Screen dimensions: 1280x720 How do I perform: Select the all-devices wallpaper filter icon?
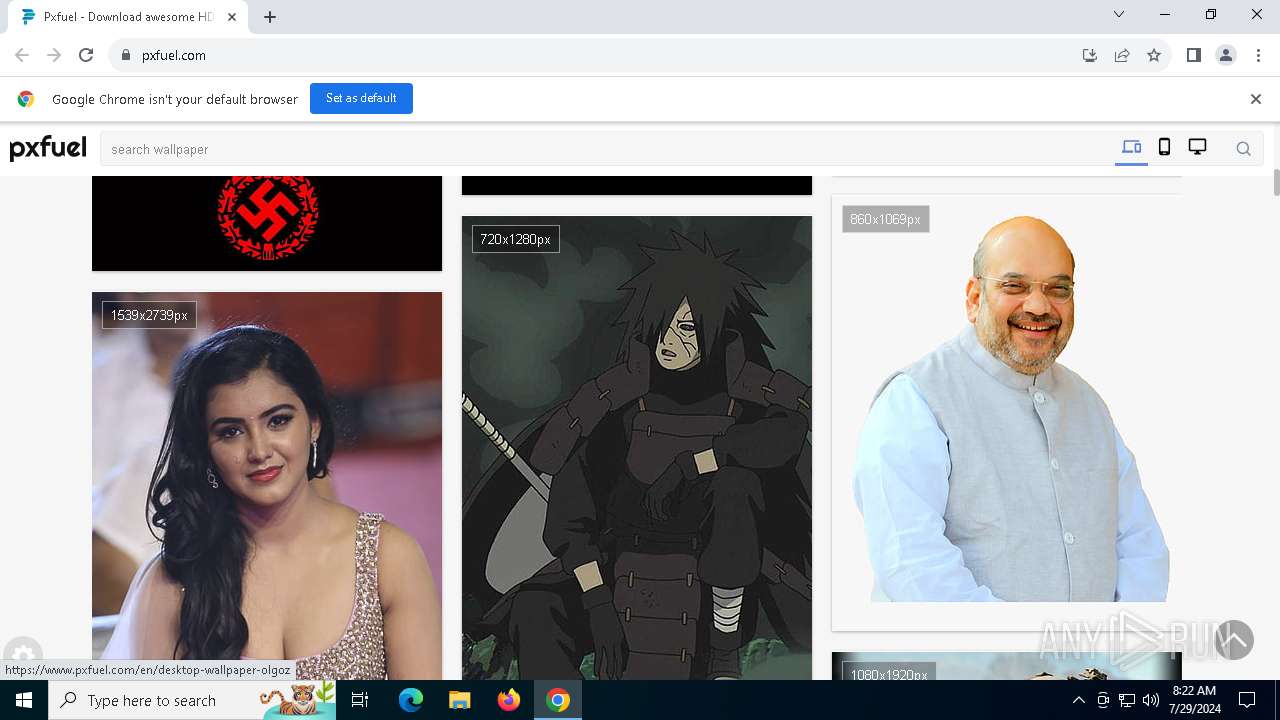coord(1131,148)
